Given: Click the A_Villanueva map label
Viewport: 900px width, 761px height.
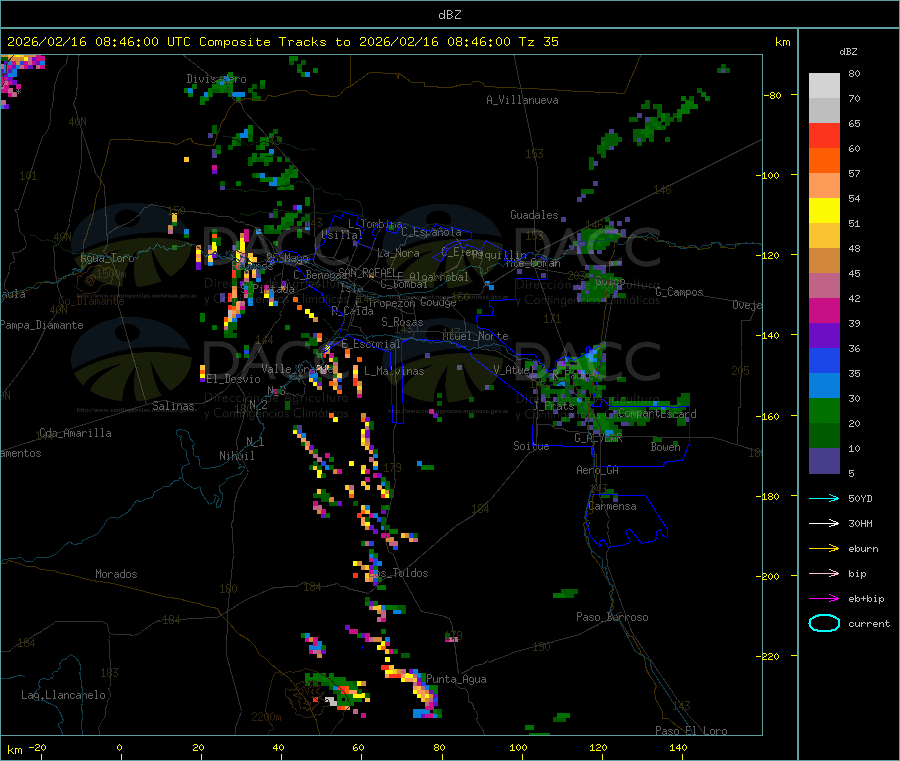Looking at the screenshot, I should click(x=522, y=100).
